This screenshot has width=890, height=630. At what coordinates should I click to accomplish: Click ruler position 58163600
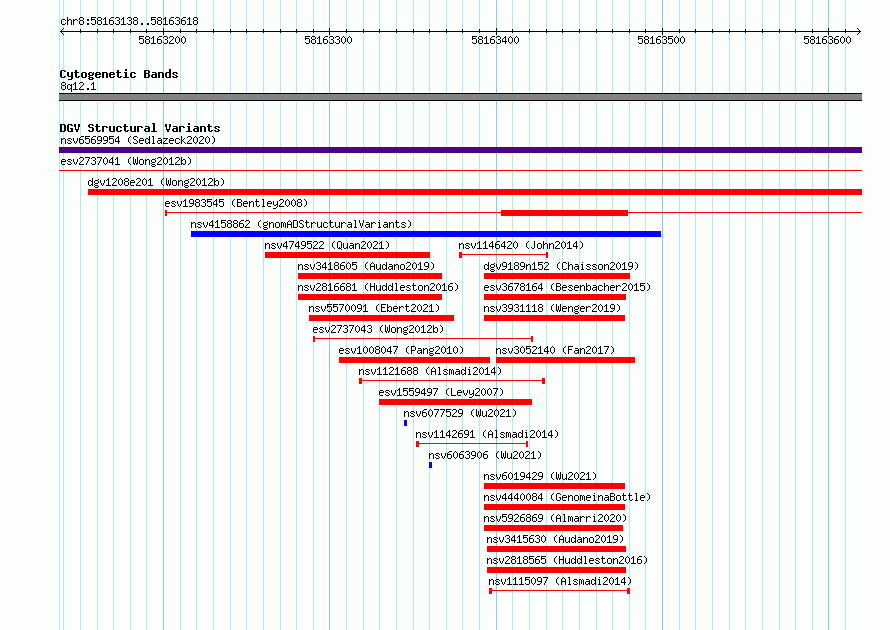[x=827, y=40]
